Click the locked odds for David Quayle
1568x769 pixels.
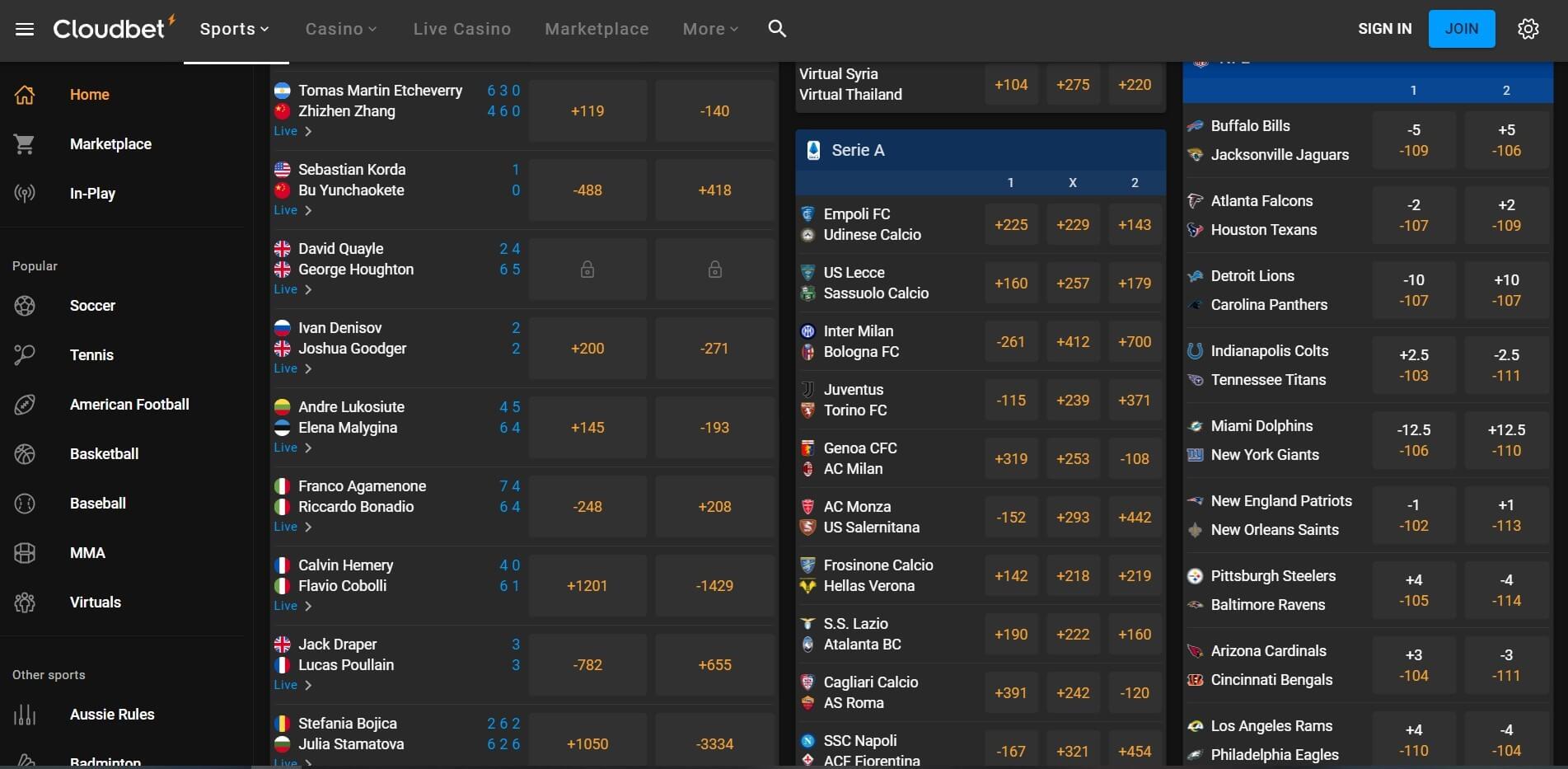click(587, 270)
